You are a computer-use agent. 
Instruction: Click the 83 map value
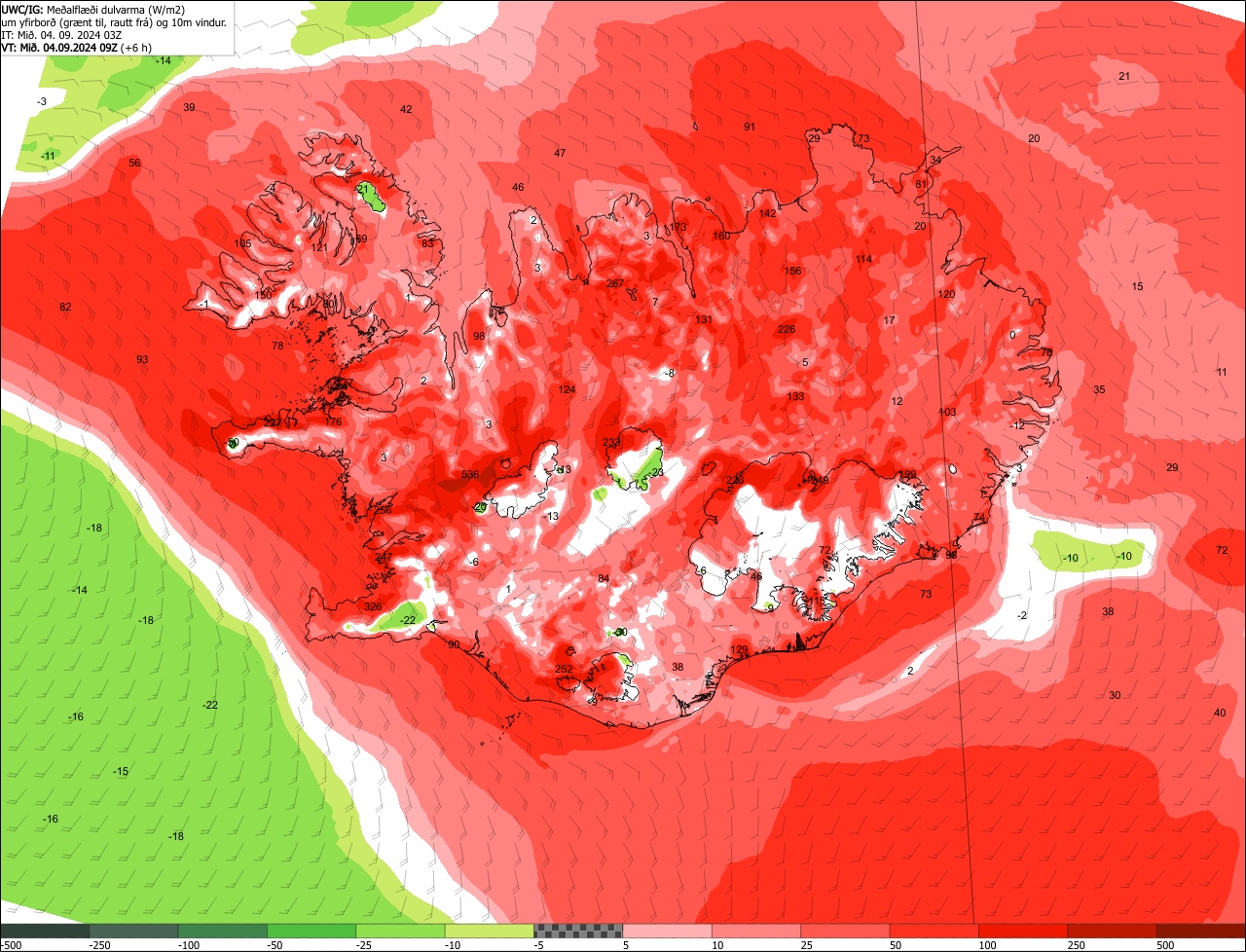tap(427, 243)
